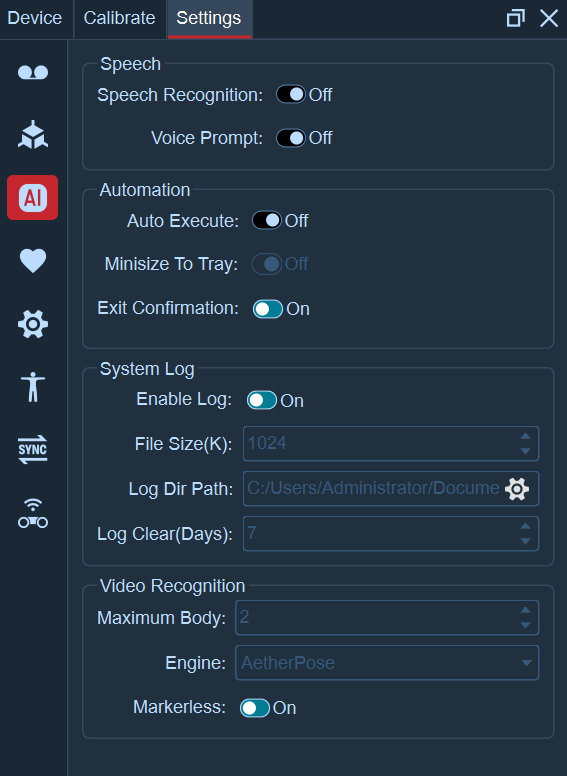Click gear icon beside Log Dir Path
The height and width of the screenshot is (776, 567).
(x=517, y=489)
